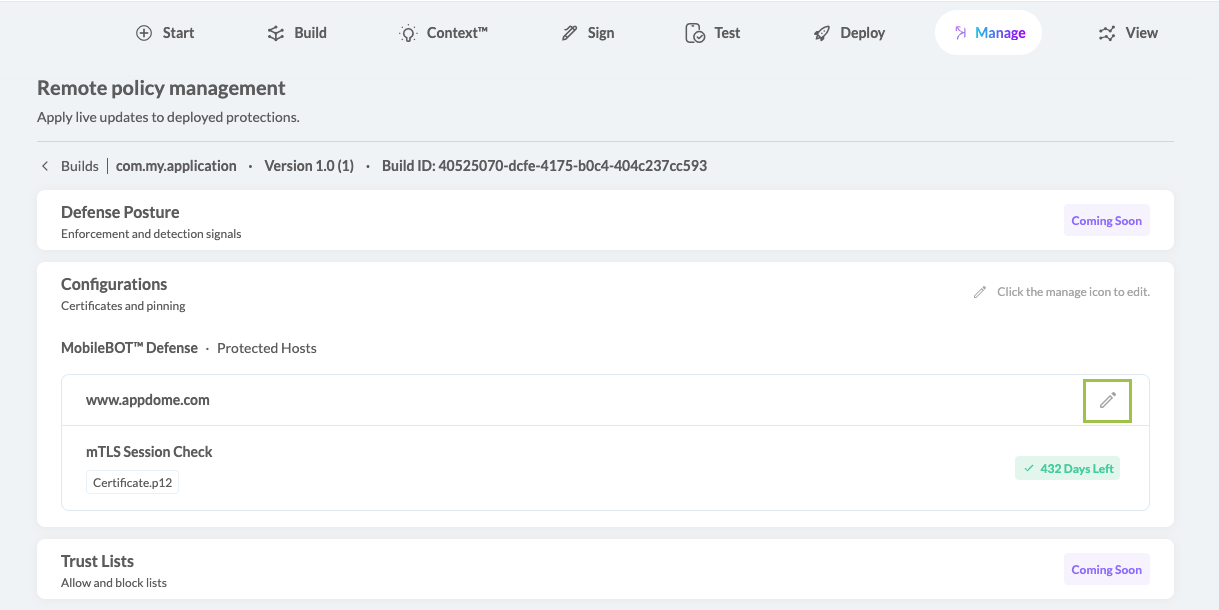Image resolution: width=1219 pixels, height=610 pixels.
Task: Click the Deploy rocket icon
Action: (x=822, y=33)
